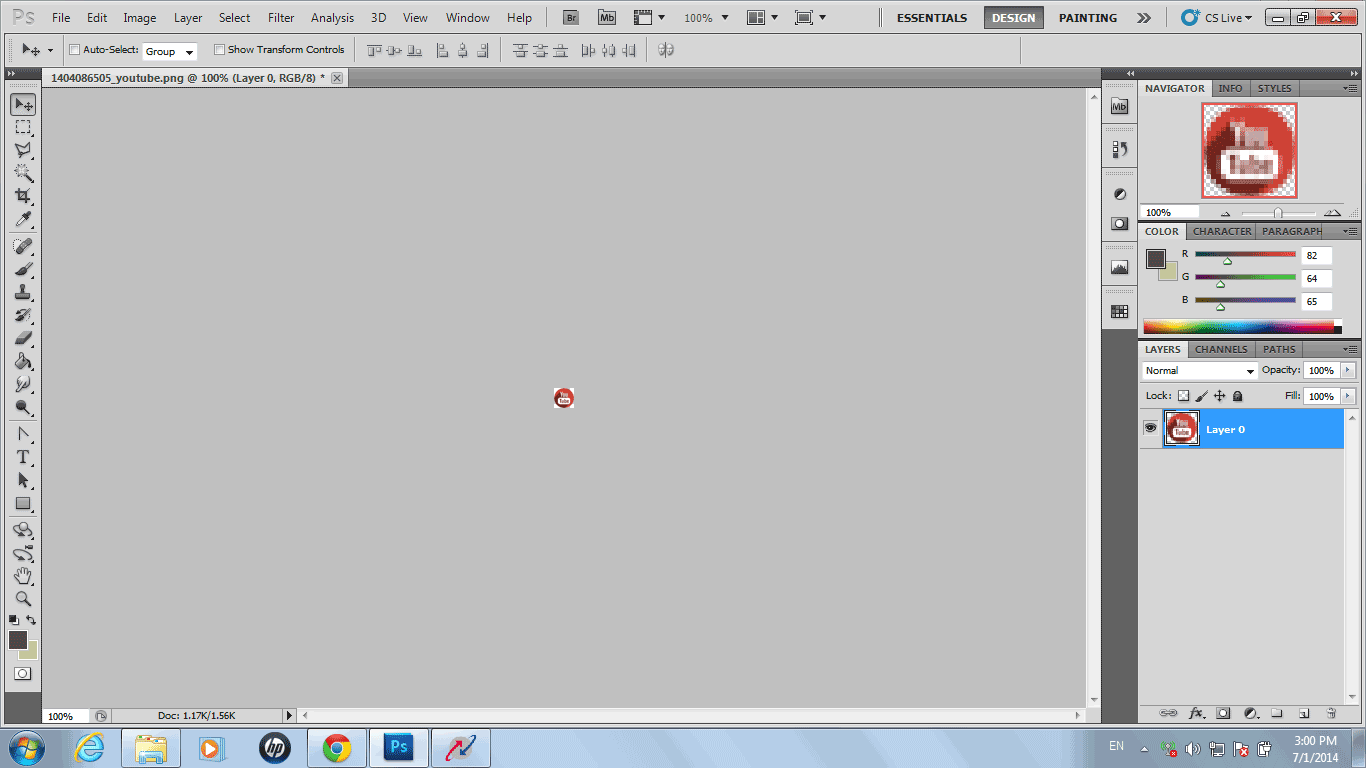Image resolution: width=1366 pixels, height=768 pixels.
Task: Open the blending mode dropdown showing Normal
Action: click(x=1197, y=370)
